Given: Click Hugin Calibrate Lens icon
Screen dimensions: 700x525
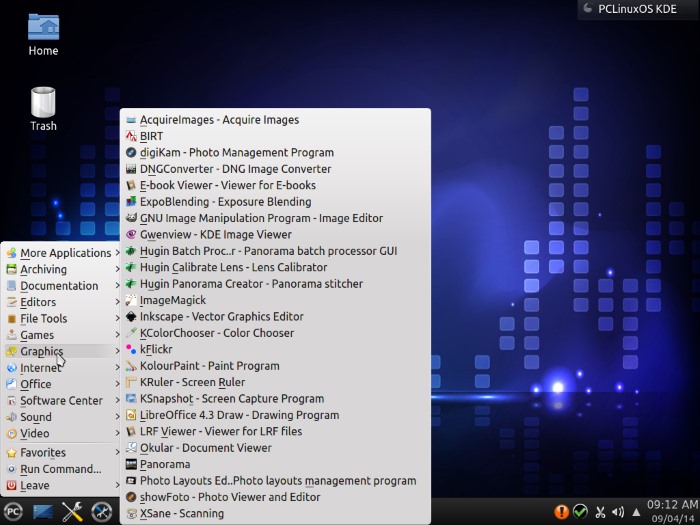Looking at the screenshot, I should (131, 267).
